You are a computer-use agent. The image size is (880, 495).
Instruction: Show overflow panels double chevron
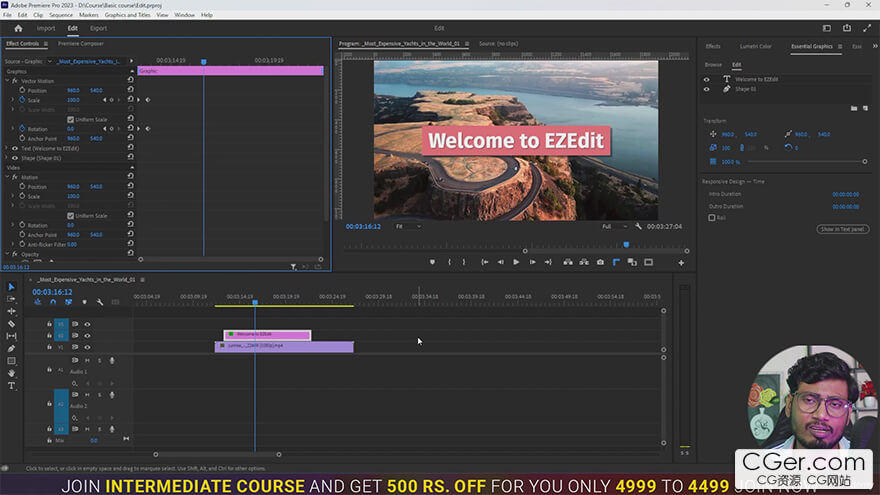tap(875, 46)
